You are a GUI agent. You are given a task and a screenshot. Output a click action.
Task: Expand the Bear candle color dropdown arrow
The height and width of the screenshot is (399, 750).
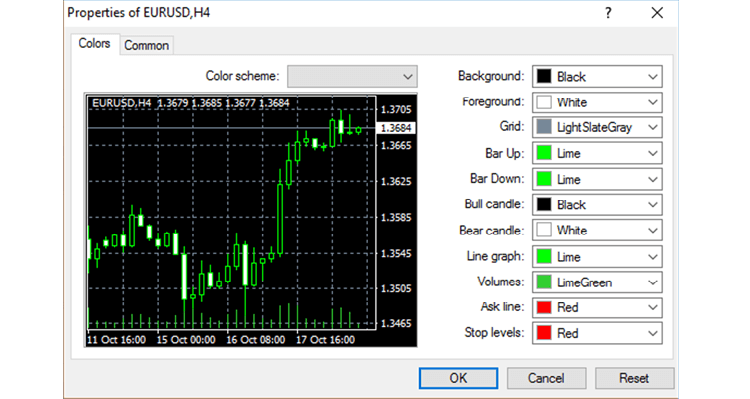[x=652, y=231]
